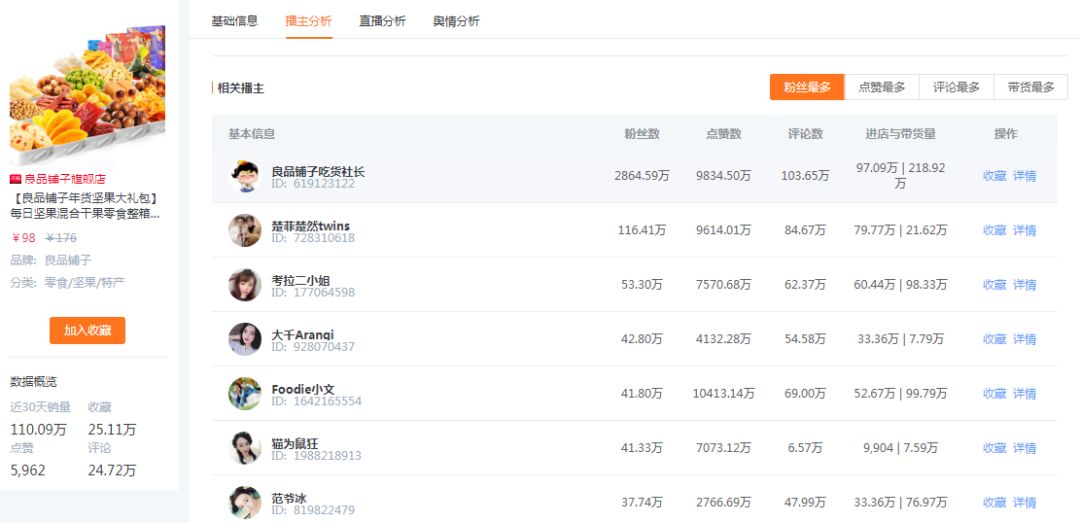
Task: Click the 基本信息 column header
Action: coord(251,134)
